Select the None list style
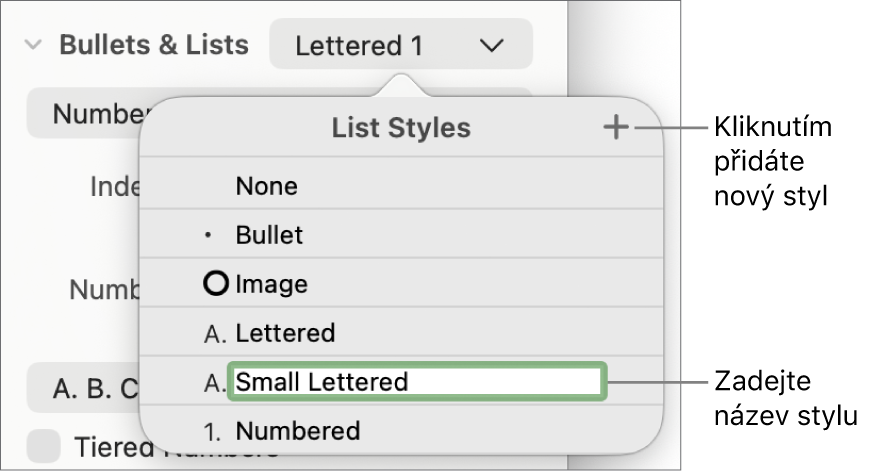Image resolution: width=886 pixels, height=471 pixels. click(x=266, y=186)
